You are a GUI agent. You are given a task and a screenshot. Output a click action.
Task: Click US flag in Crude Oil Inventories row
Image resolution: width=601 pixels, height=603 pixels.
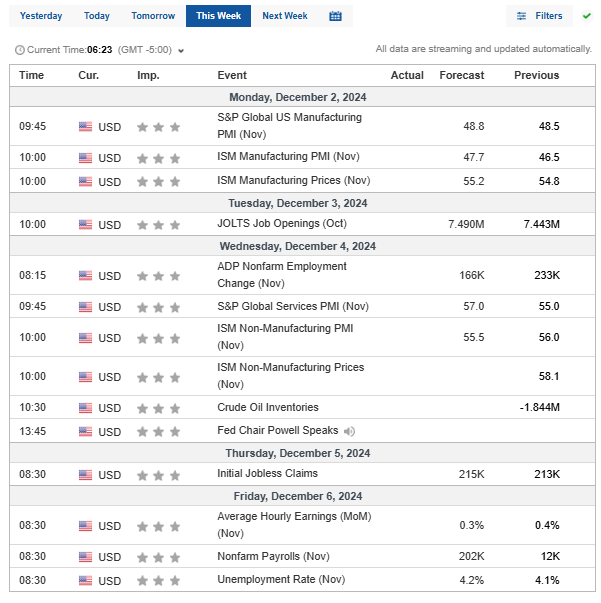(x=85, y=408)
